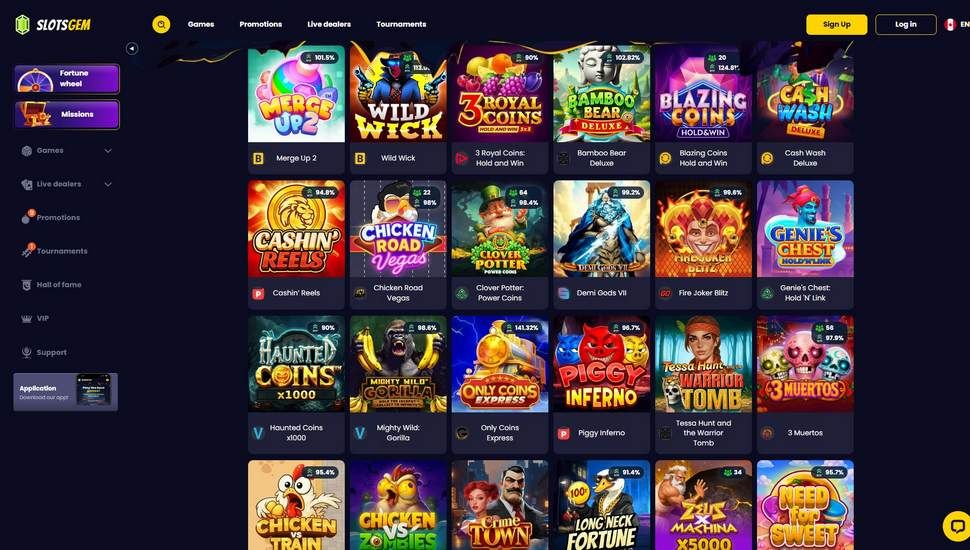Click the Tournaments sidebar icon with badge
This screenshot has width=970, height=550.
click(x=27, y=250)
